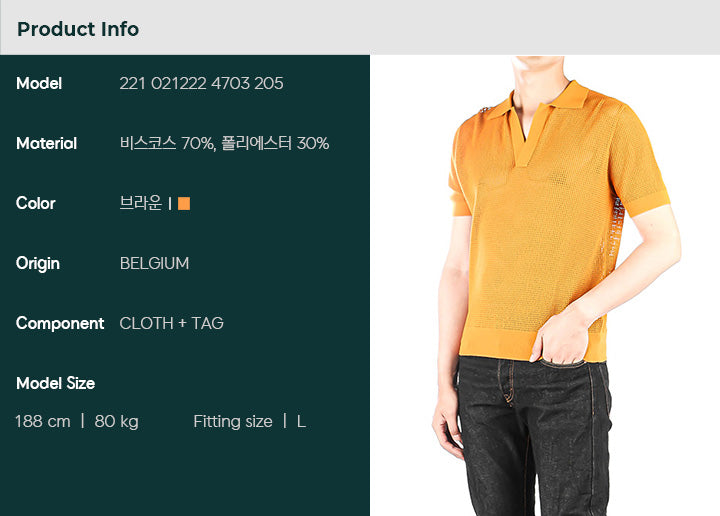Image resolution: width=720 pixels, height=516 pixels.
Task: Click the material text 비스코스 70%, 폴리에스터 30%
Action: pyautogui.click(x=224, y=143)
